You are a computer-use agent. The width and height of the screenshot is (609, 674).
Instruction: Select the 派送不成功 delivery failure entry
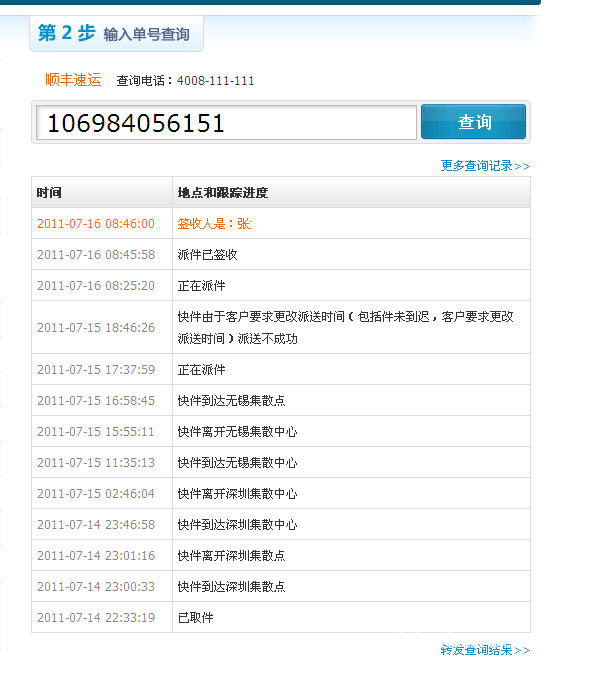click(x=345, y=327)
